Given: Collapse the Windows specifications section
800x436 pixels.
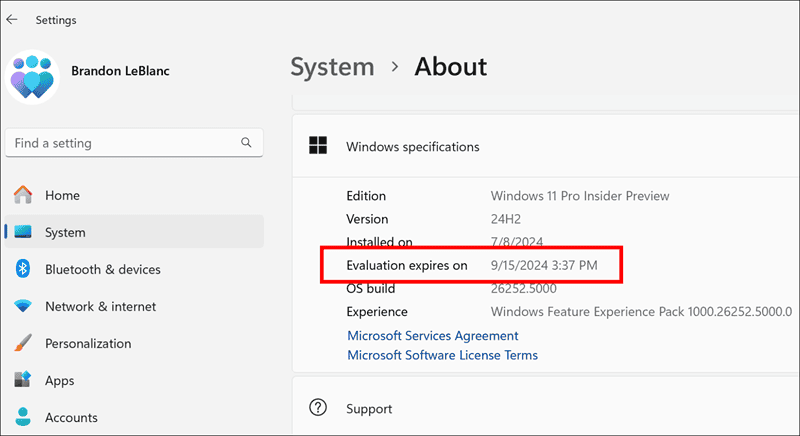Looking at the screenshot, I should 546,146.
